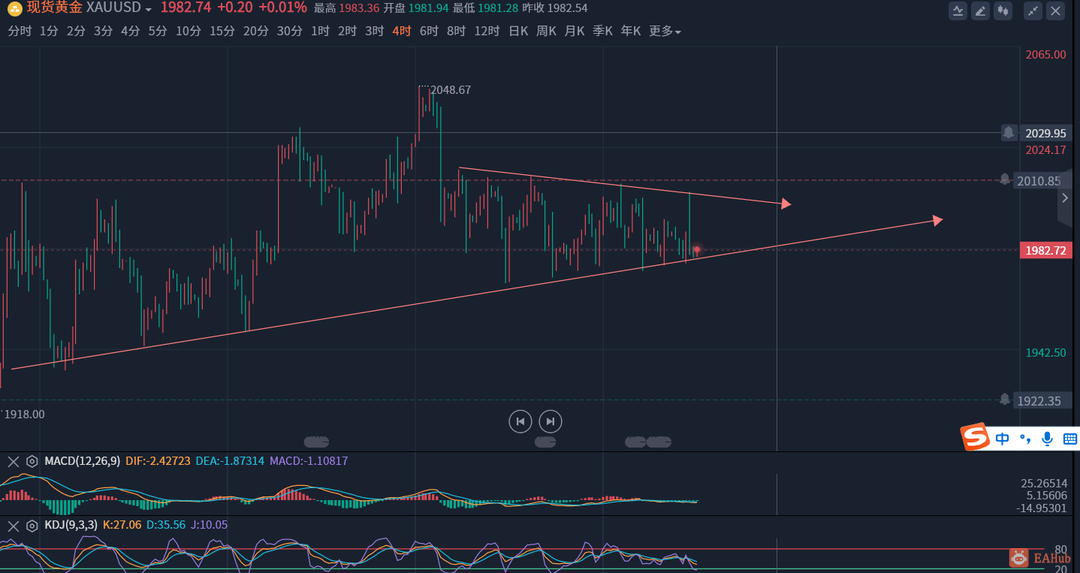Switch to daily 日K chart
1080x573 pixels.
[x=519, y=31]
